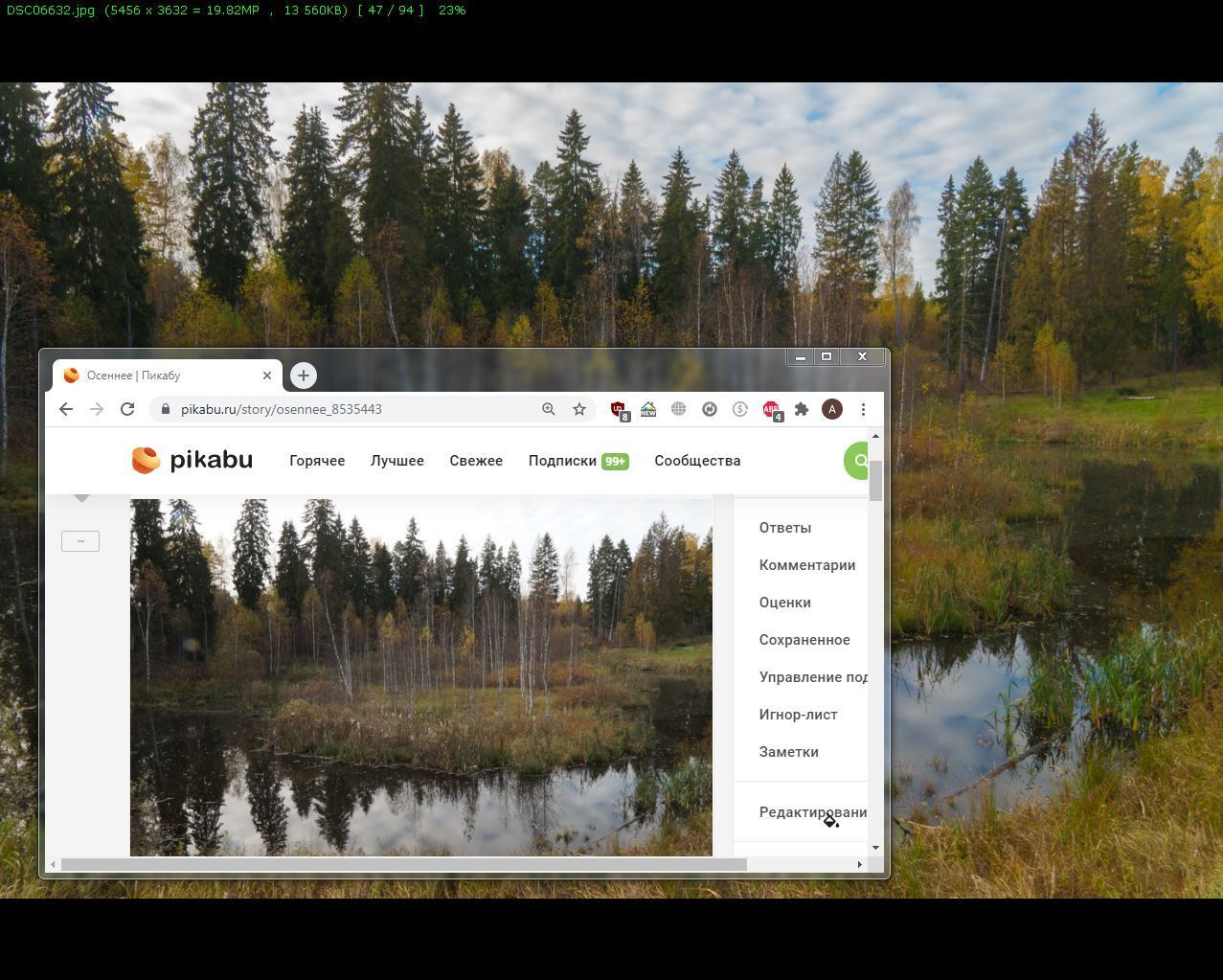Open the Заметки link

[x=789, y=752]
